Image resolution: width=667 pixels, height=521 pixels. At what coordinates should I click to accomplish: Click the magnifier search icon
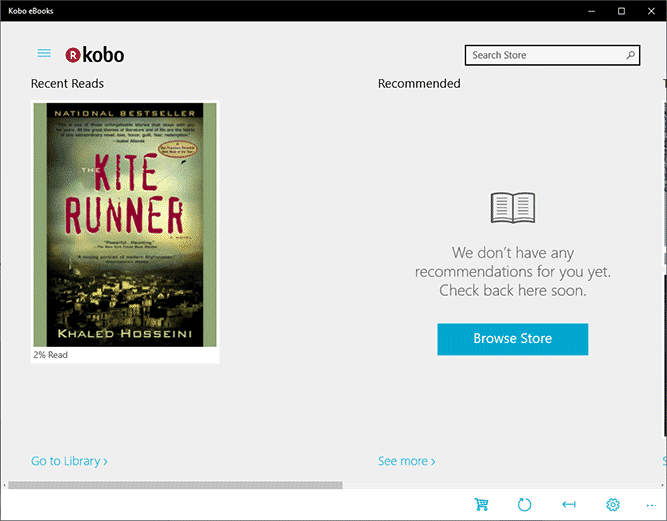coord(630,55)
